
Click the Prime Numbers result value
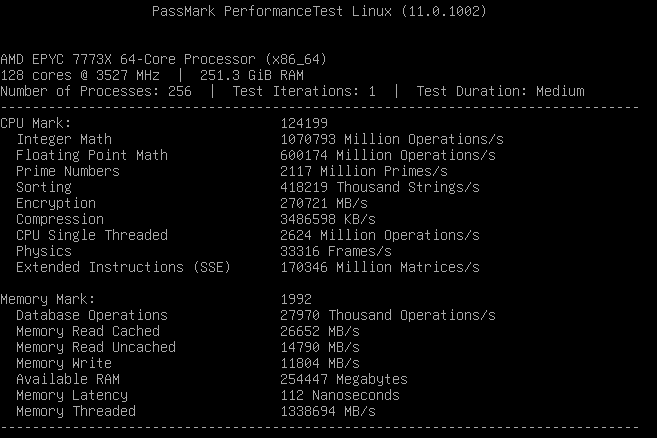364,171
